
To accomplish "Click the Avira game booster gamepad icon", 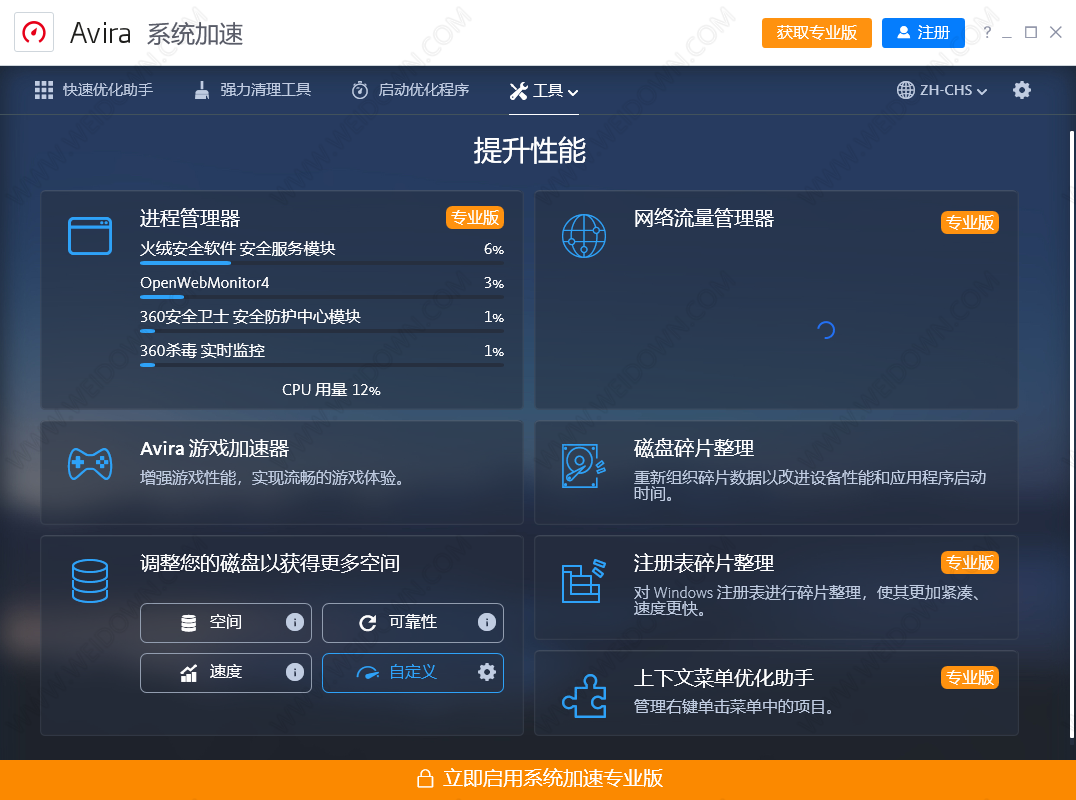I will (x=89, y=463).
